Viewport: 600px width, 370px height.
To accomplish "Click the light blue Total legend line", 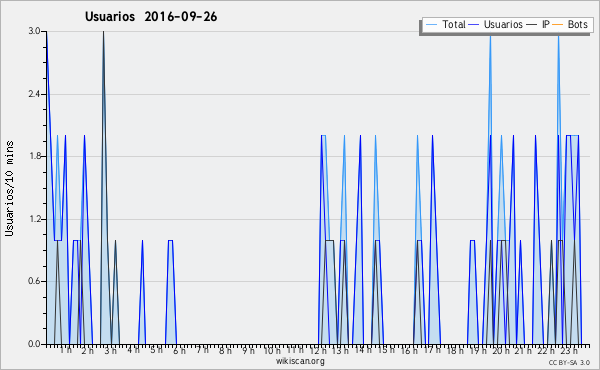I will [x=431, y=25].
